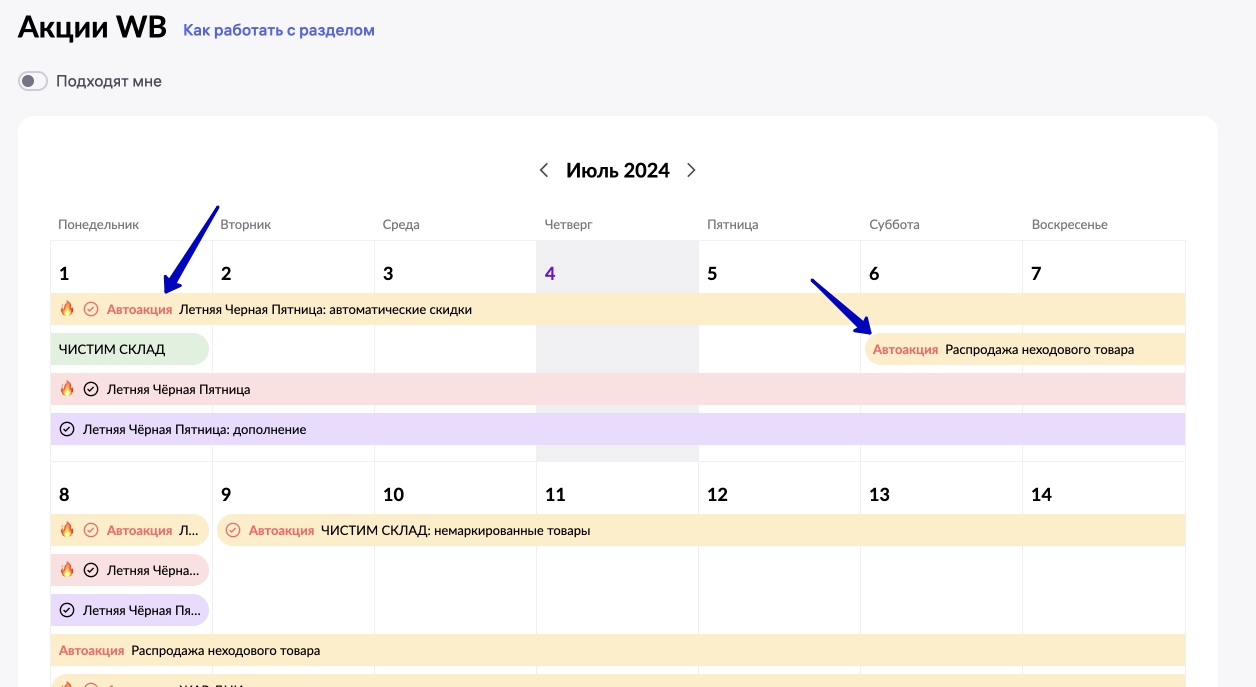The width and height of the screenshot is (1256, 687).
Task: Select day 10 in the calendar
Action: click(393, 494)
